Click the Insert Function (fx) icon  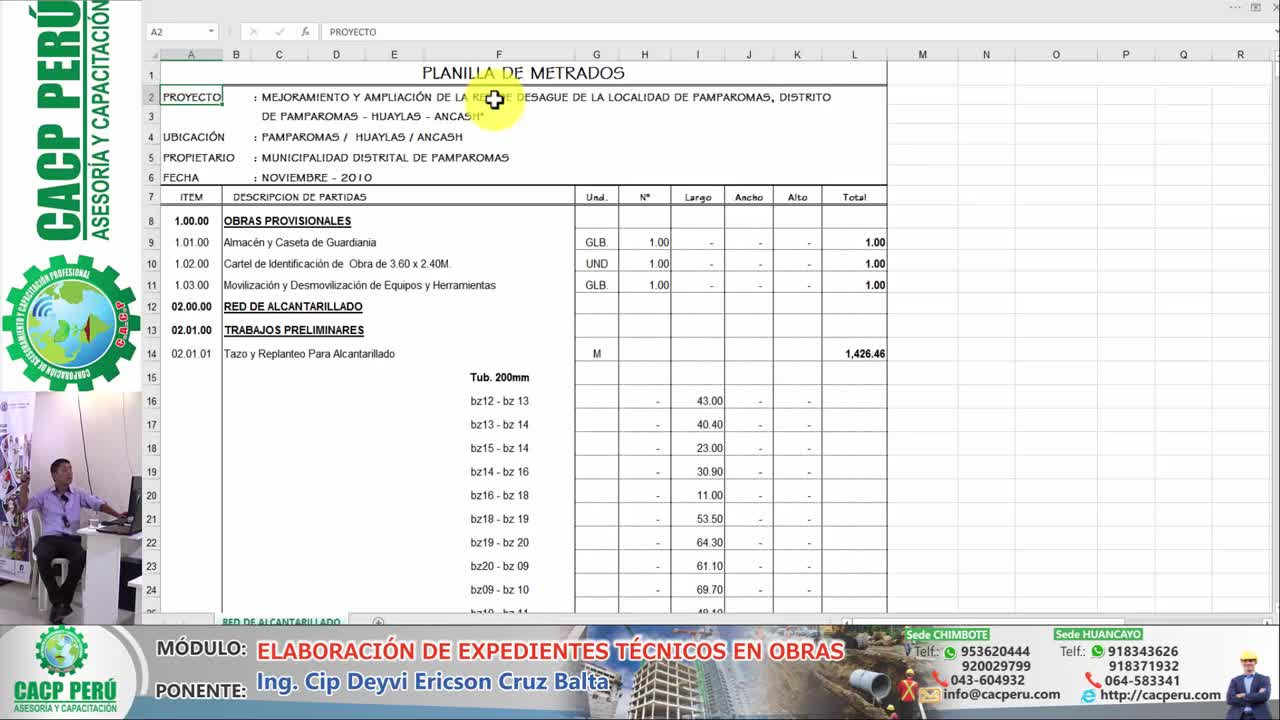coord(307,31)
